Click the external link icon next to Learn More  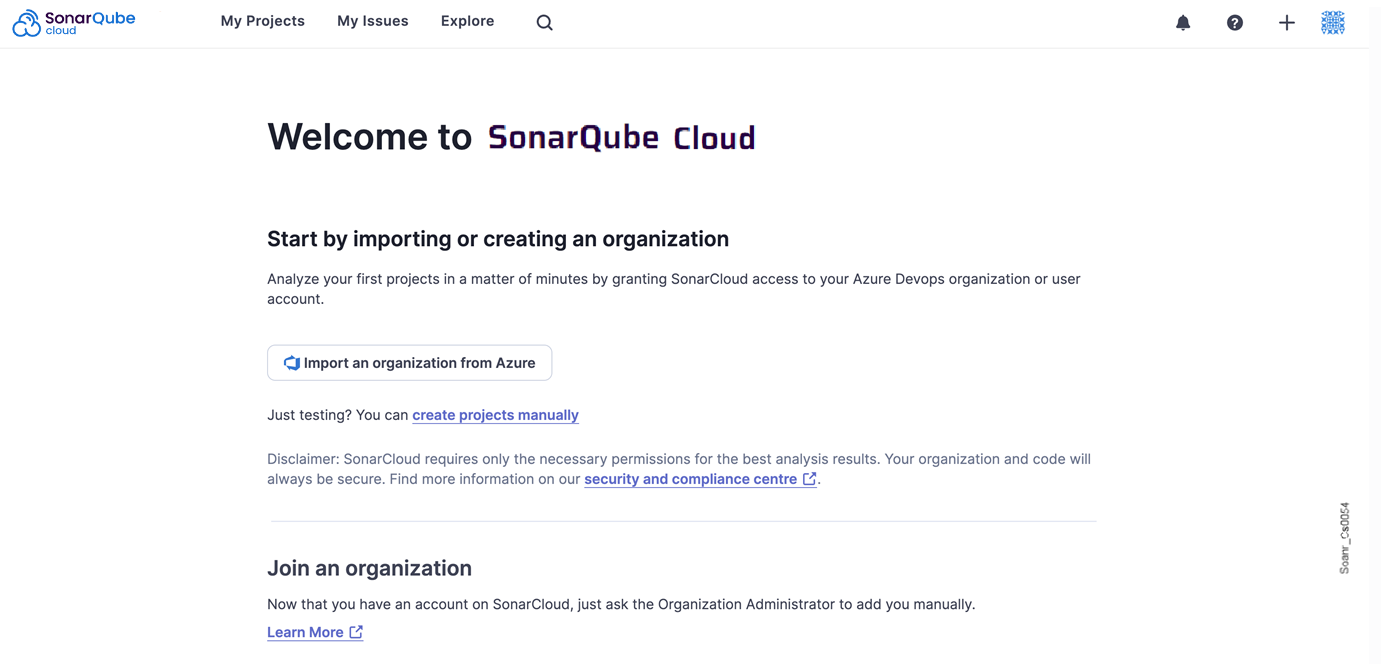tap(356, 631)
